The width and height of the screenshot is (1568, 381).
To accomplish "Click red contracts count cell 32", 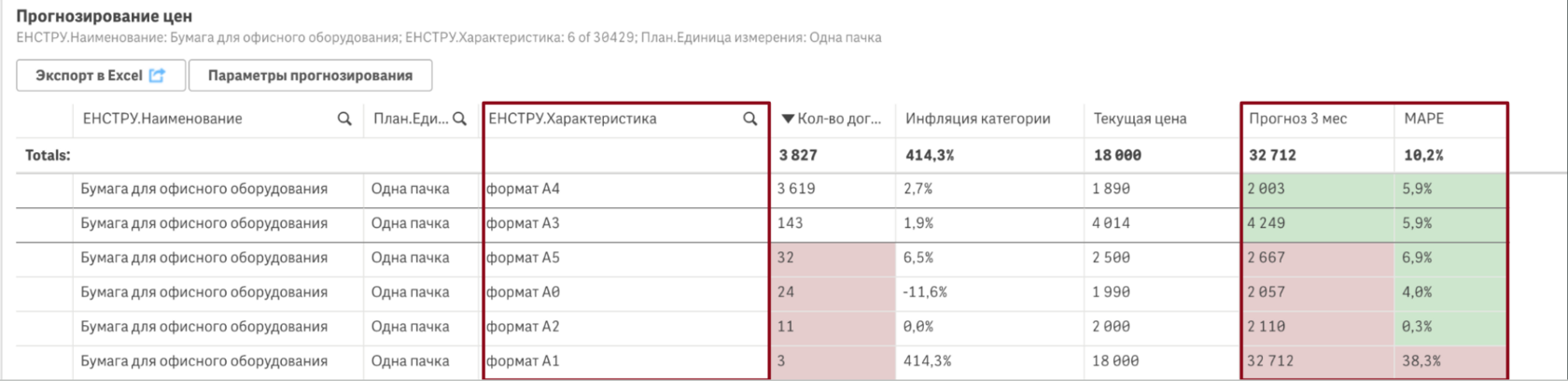I will (x=786, y=258).
